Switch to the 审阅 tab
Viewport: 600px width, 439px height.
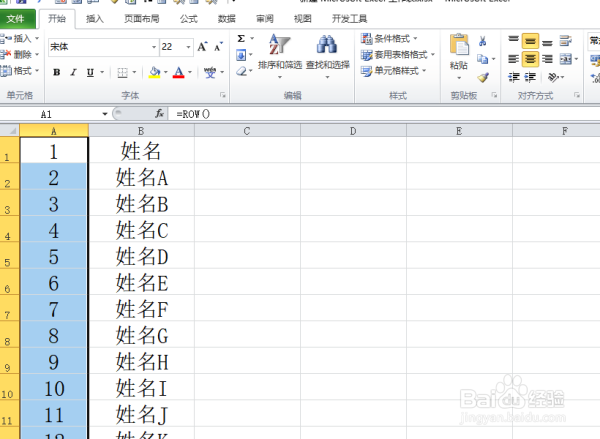(x=265, y=19)
